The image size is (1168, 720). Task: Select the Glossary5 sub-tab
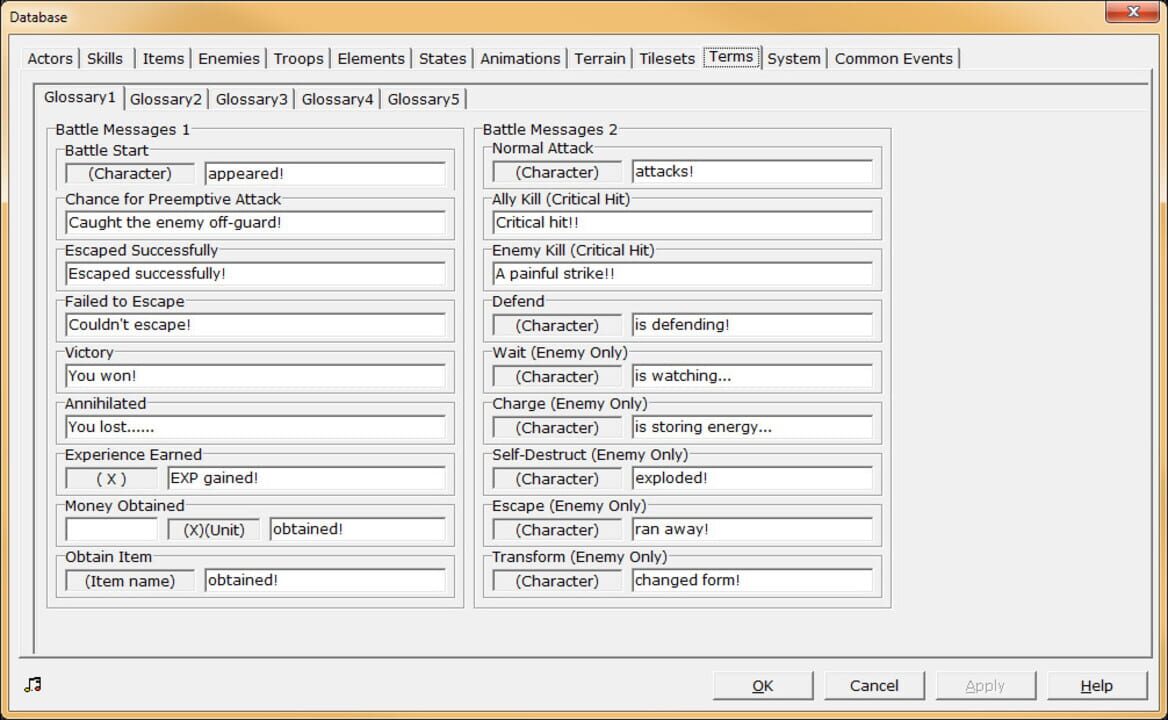coord(423,98)
